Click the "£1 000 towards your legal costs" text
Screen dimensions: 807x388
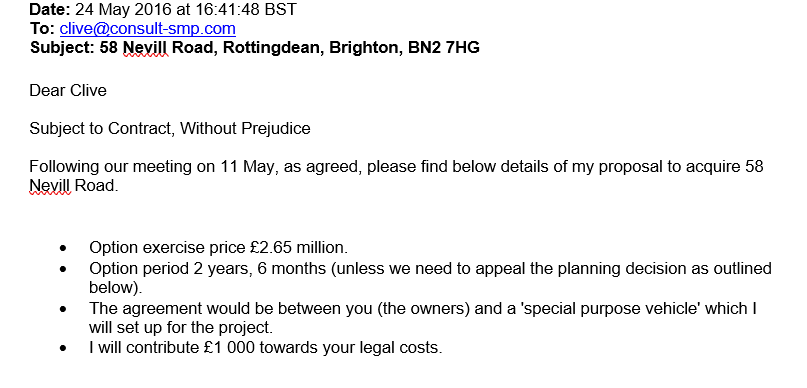(322, 348)
